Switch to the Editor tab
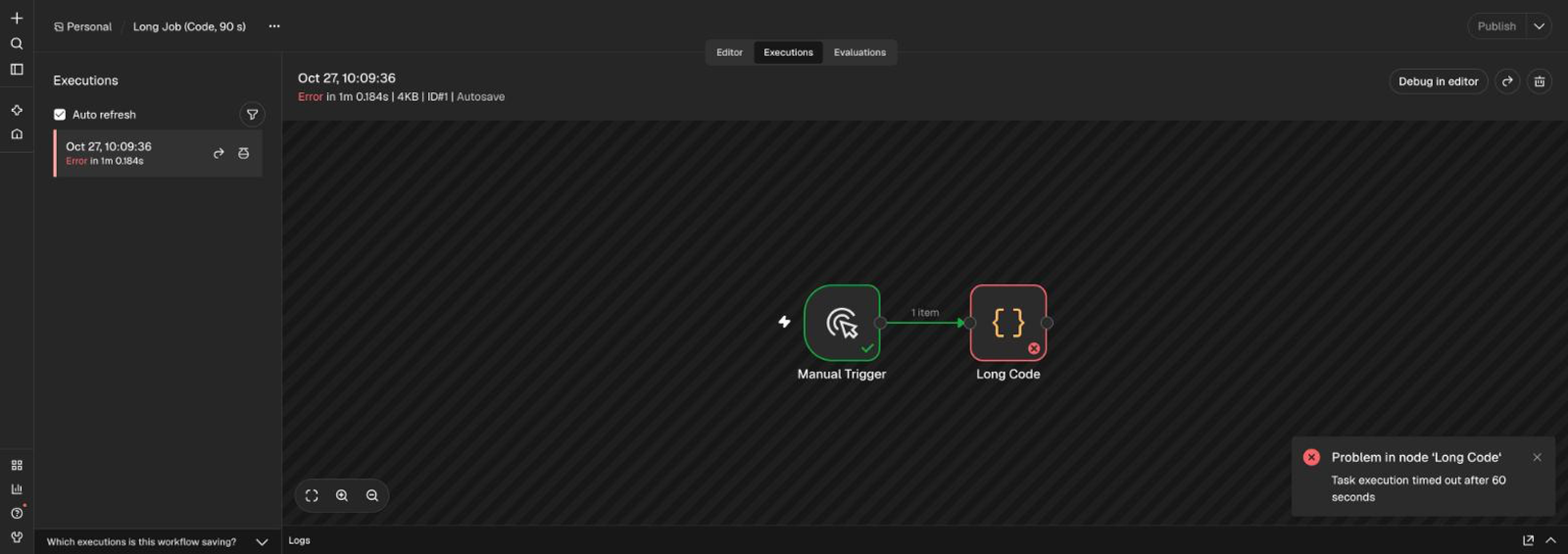The height and width of the screenshot is (554, 1568). tap(729, 53)
